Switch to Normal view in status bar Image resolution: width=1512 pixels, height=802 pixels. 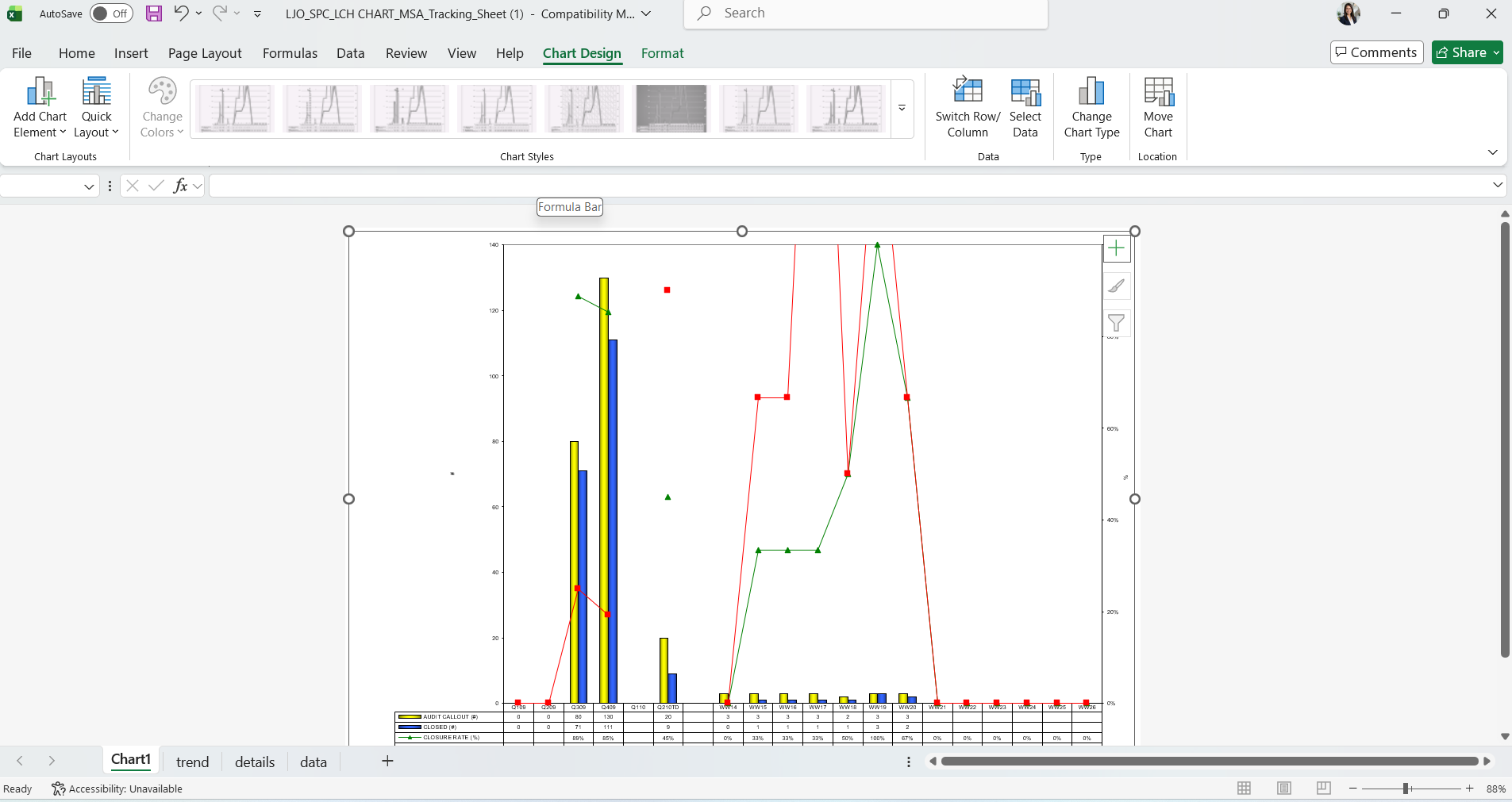point(1244,788)
